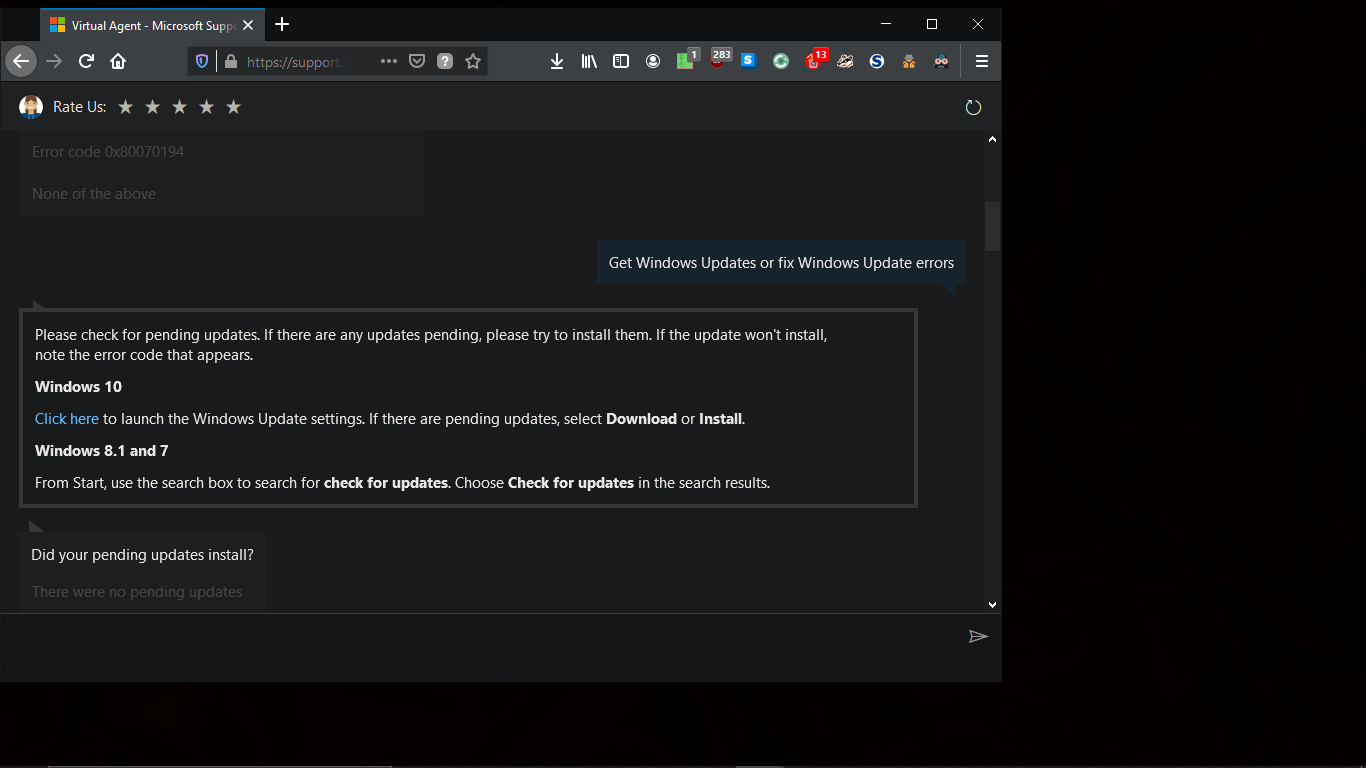Open tracking protection shield in address bar
This screenshot has height=768, width=1366.
tap(202, 61)
